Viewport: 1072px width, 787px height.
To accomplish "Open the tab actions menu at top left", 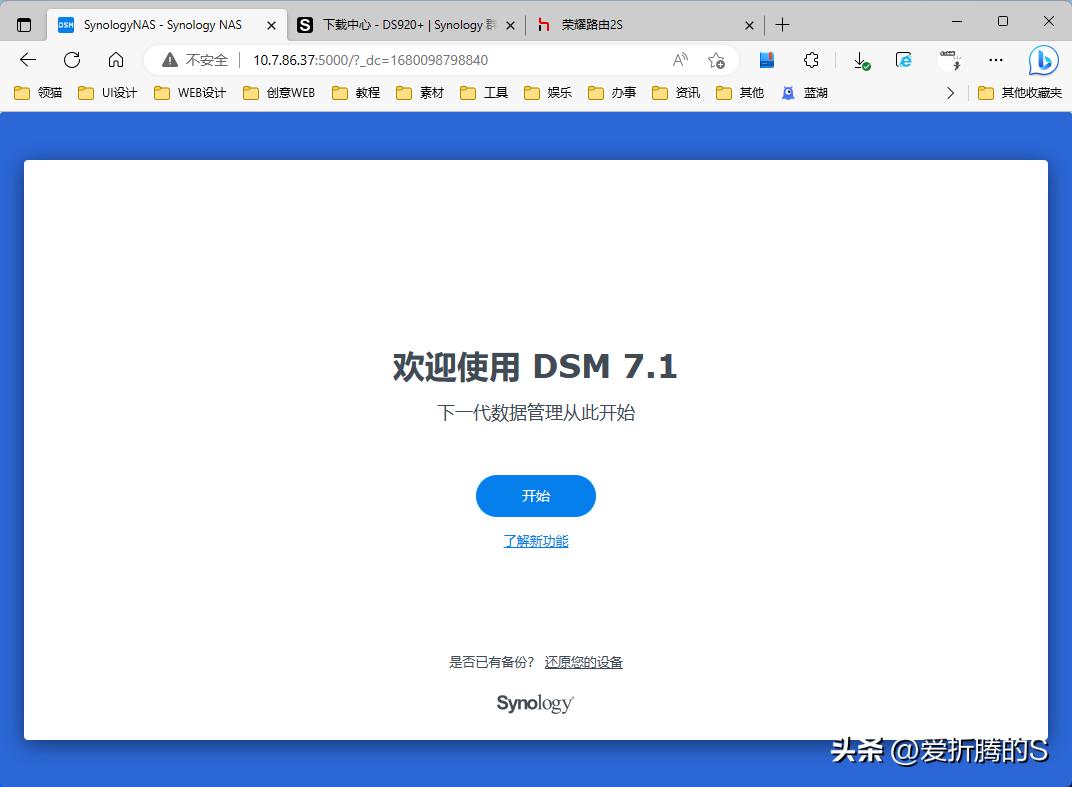I will [22, 23].
